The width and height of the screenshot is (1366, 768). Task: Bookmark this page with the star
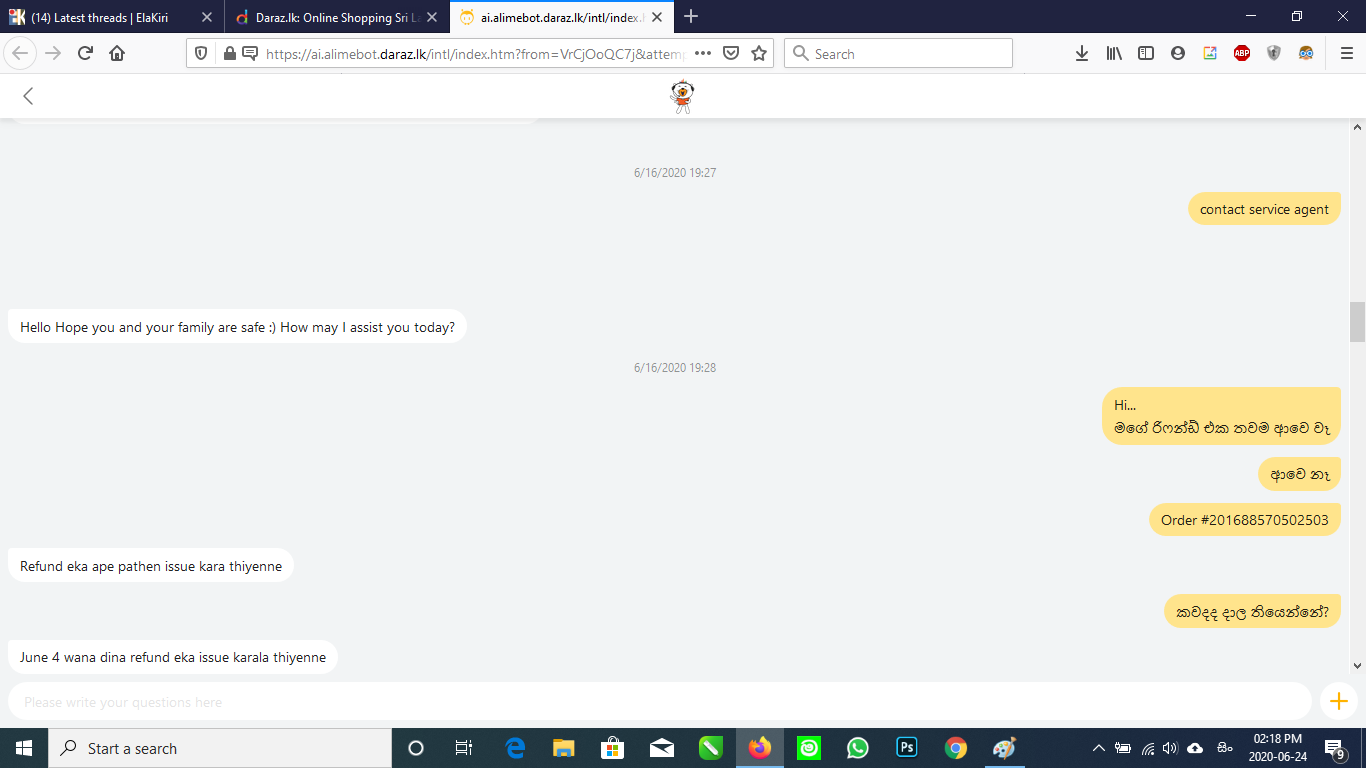coord(759,53)
